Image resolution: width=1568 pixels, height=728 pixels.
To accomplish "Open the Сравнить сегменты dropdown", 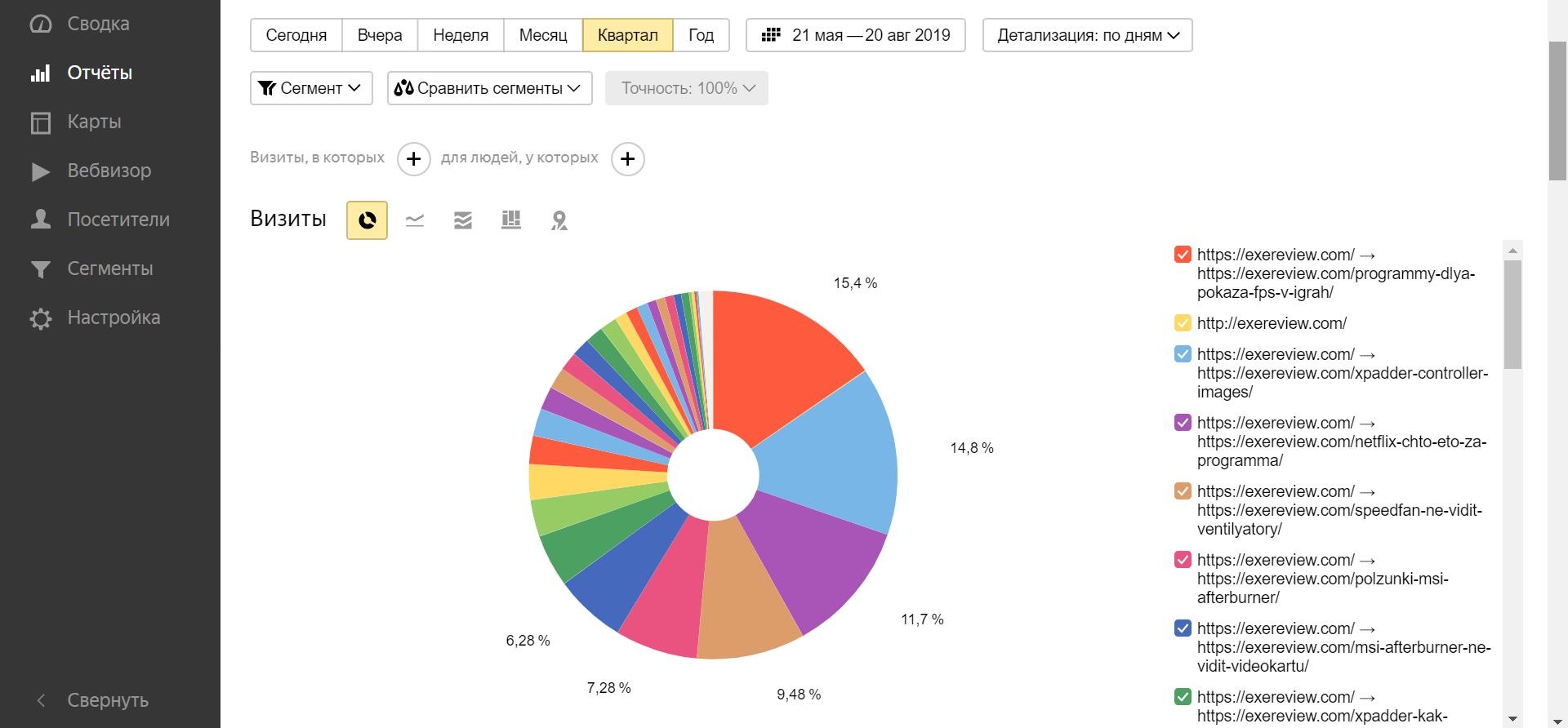I will (490, 88).
